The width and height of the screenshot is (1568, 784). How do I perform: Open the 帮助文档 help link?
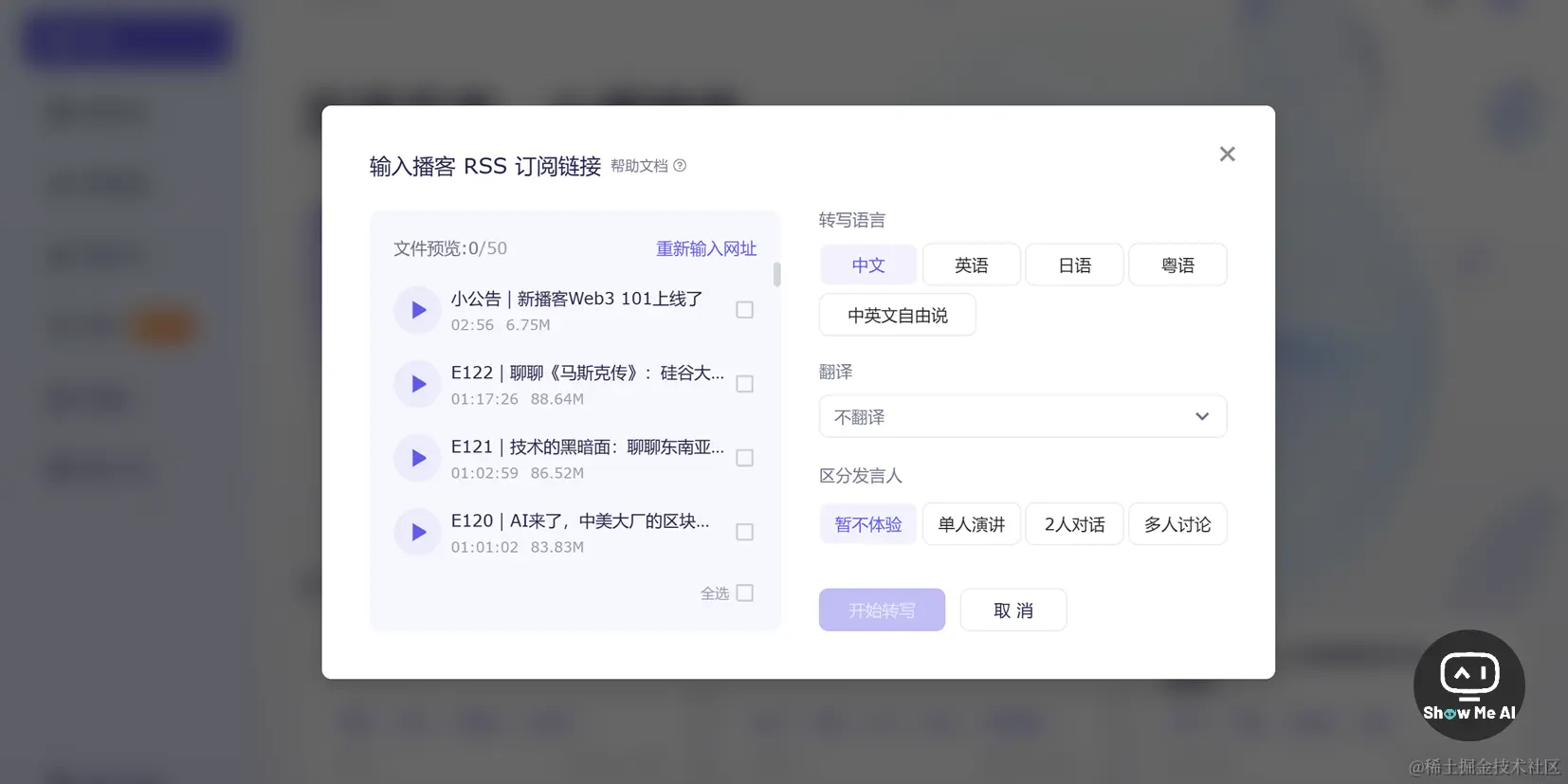pos(639,166)
